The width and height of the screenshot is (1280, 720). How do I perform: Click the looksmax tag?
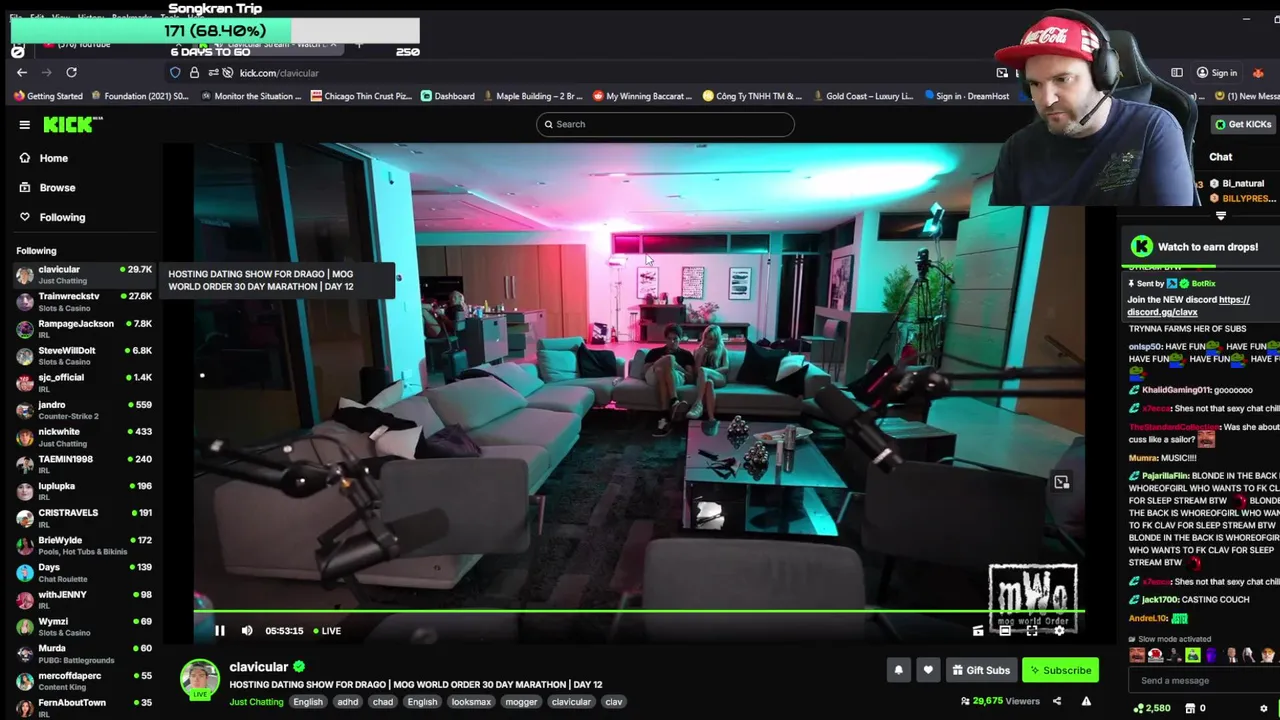pyautogui.click(x=471, y=702)
